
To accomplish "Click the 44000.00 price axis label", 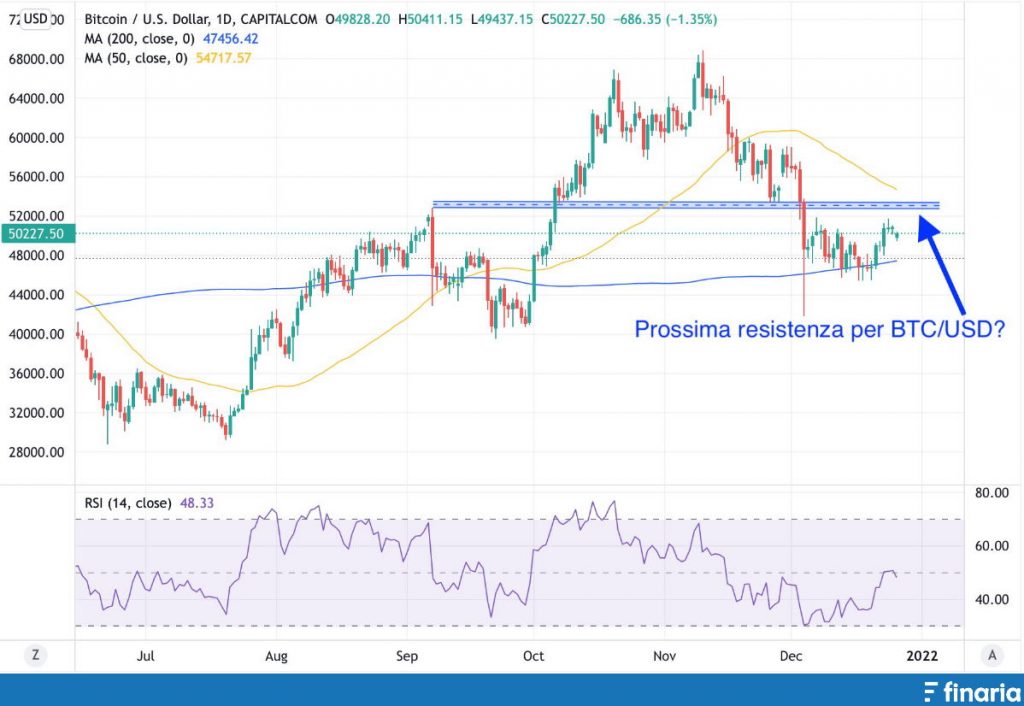I will [x=37, y=295].
